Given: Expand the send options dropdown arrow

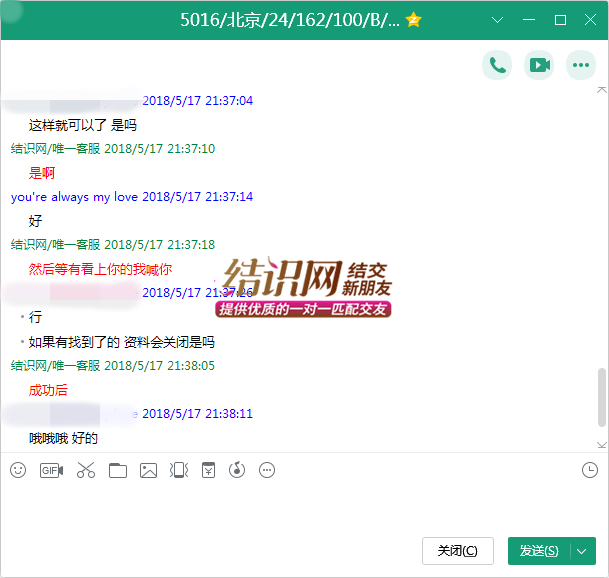Looking at the screenshot, I should (583, 551).
